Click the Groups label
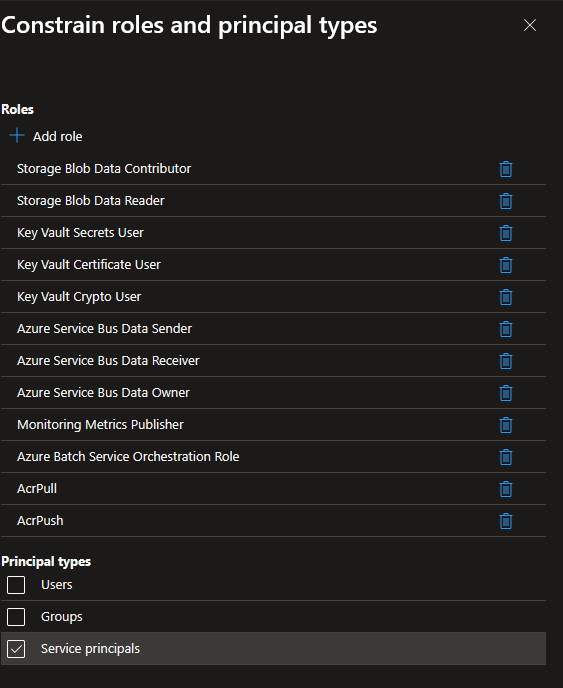Image resolution: width=563 pixels, height=688 pixels. (61, 617)
